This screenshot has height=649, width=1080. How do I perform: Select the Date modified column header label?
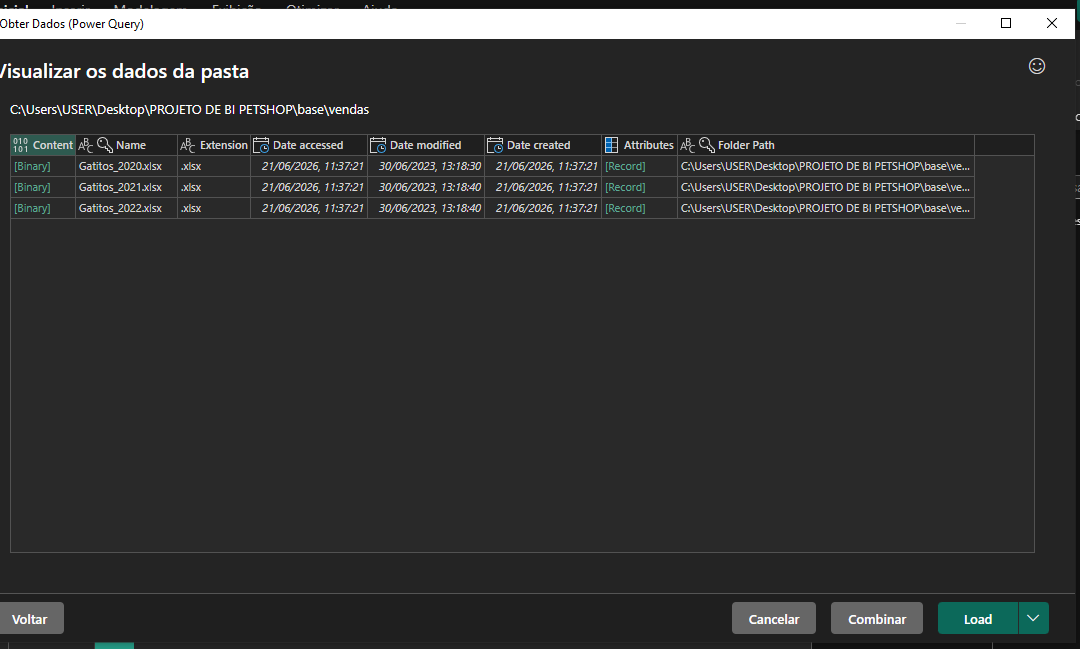pyautogui.click(x=426, y=145)
